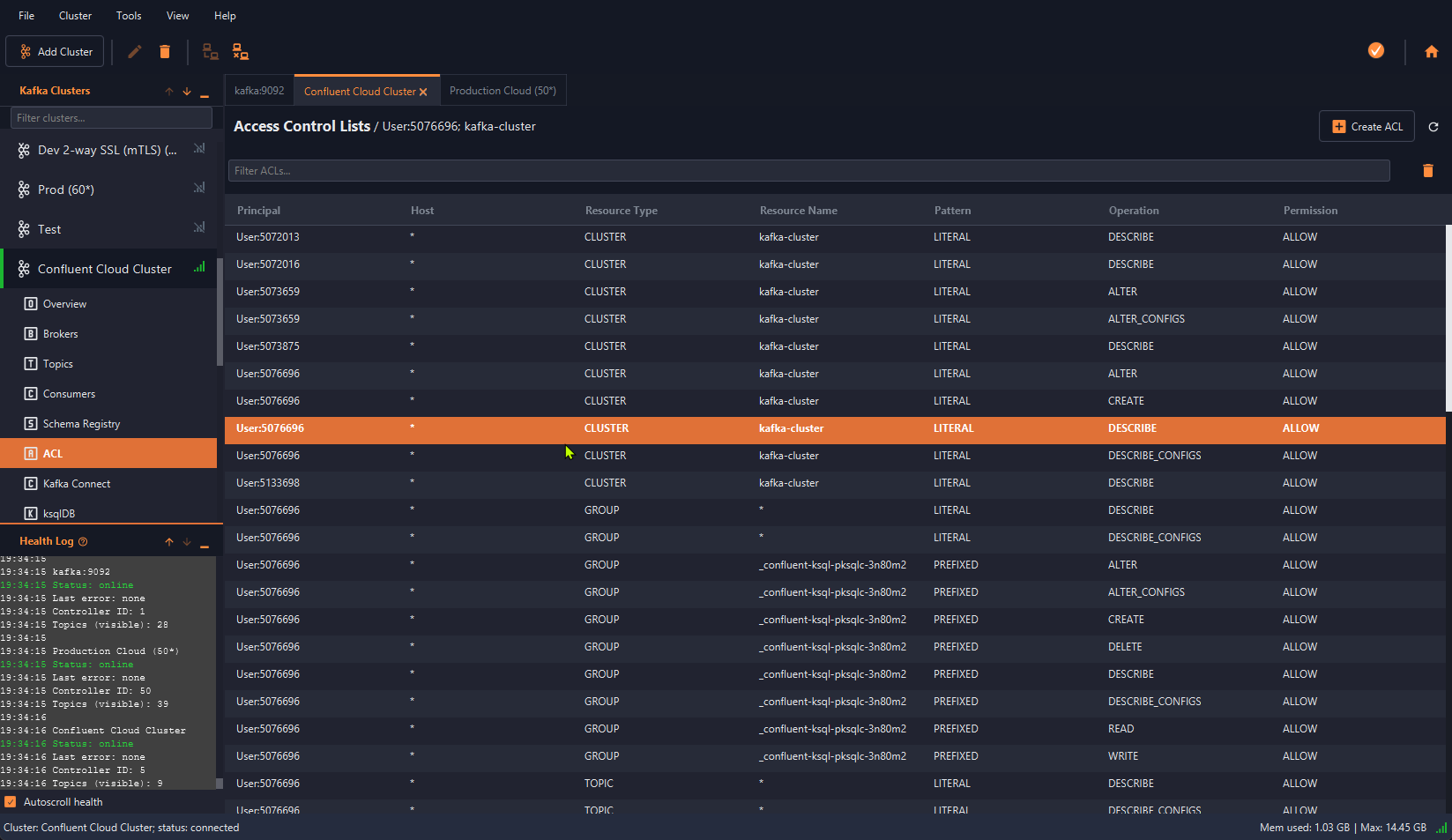Select the User:5072013 row
1452x840 pixels.
835,237
